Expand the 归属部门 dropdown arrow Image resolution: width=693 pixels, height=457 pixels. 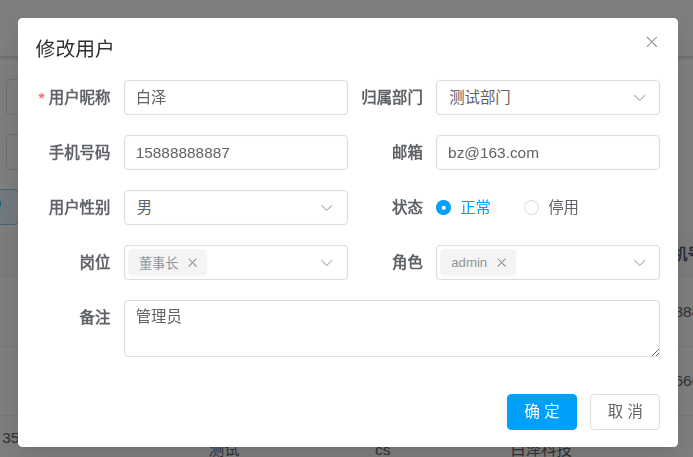pos(639,98)
